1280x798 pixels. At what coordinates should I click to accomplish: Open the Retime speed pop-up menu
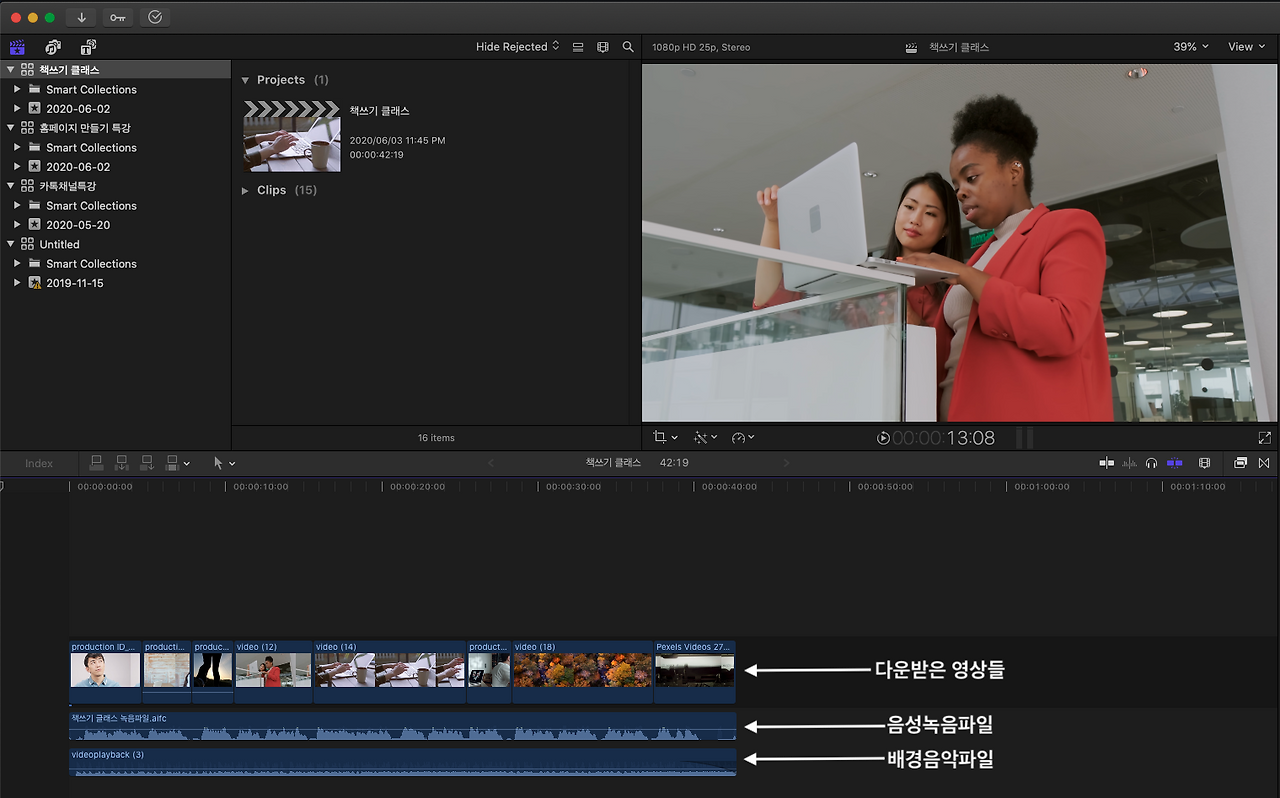743,438
